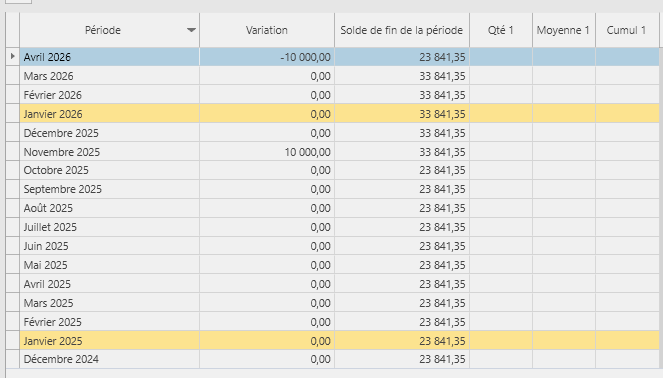Viewport: 663px width, 378px height.
Task: Select the Décembre 2024 period cell
Action: pos(110,359)
